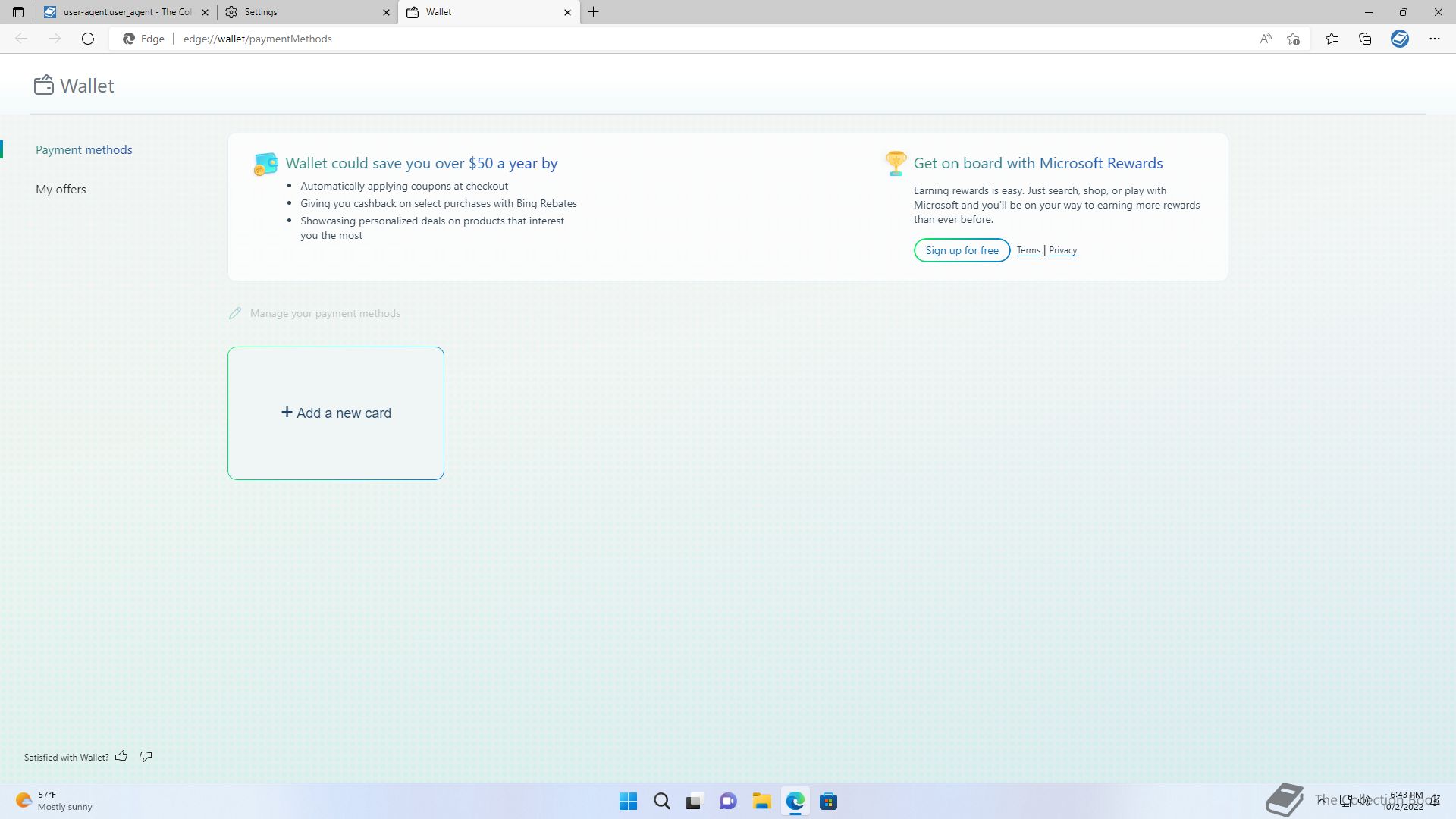Click the Forward navigation arrow
The width and height of the screenshot is (1456, 819).
[x=55, y=39]
